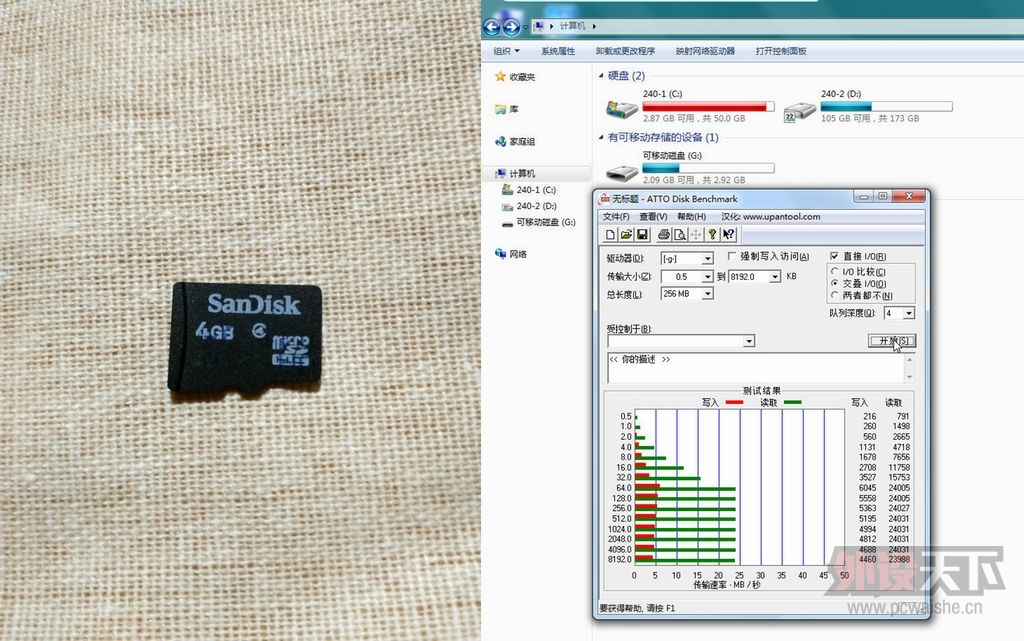The width and height of the screenshot is (1024, 641).
Task: Open the 总长度 dropdown showing 256 MB
Action: pos(707,294)
